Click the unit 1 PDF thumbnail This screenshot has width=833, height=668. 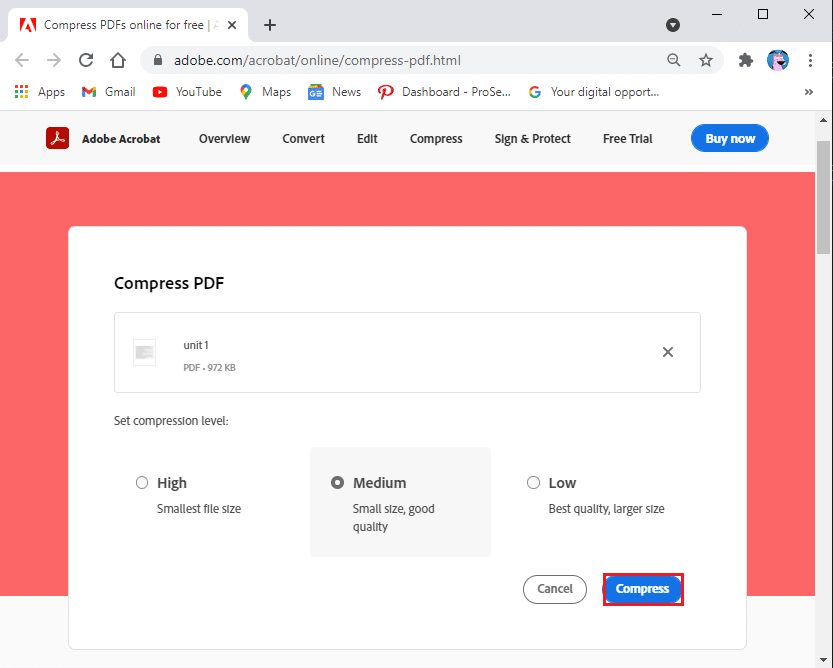(x=145, y=352)
